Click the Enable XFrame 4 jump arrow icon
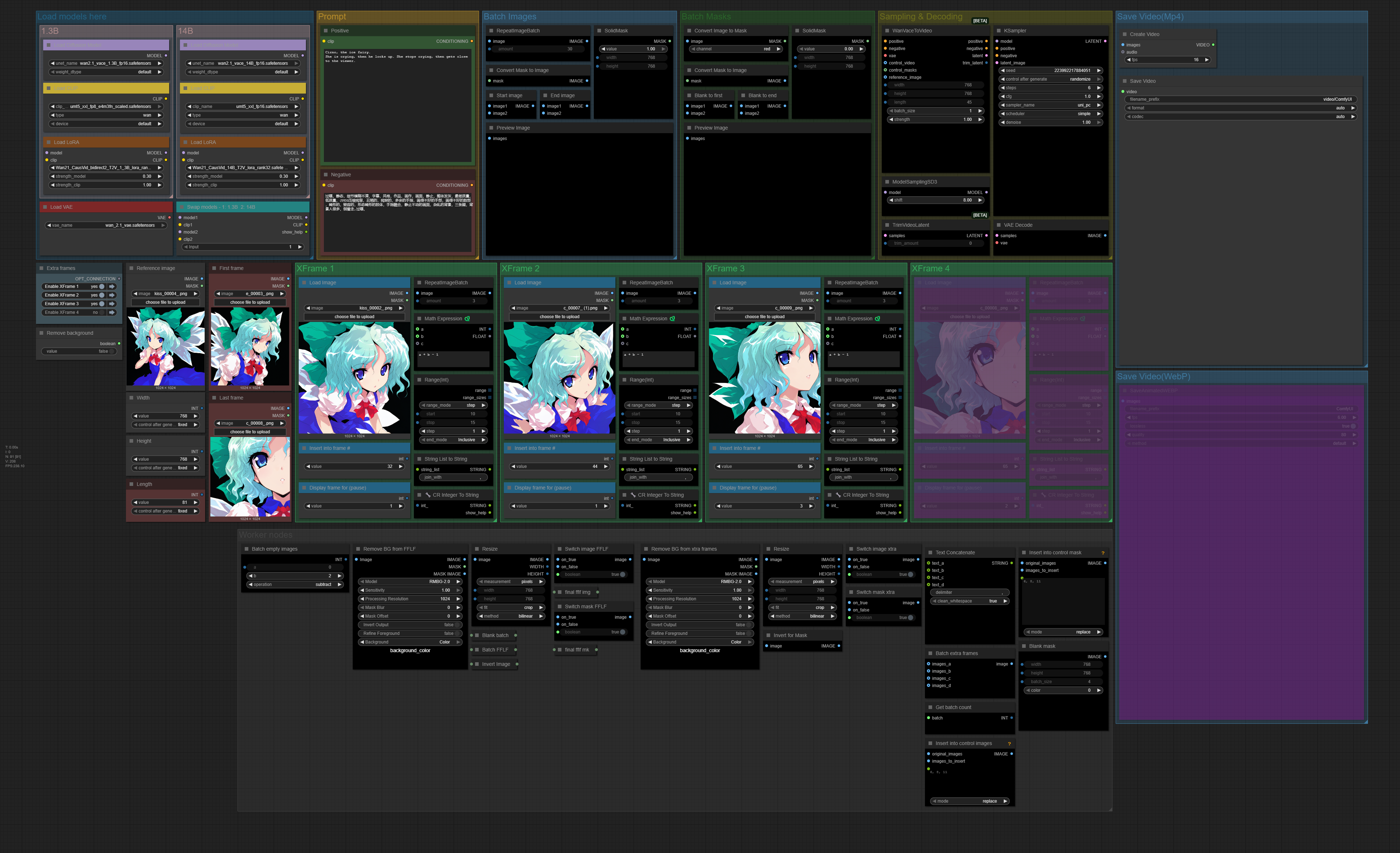Viewport: 1400px width, 853px height. tap(112, 312)
